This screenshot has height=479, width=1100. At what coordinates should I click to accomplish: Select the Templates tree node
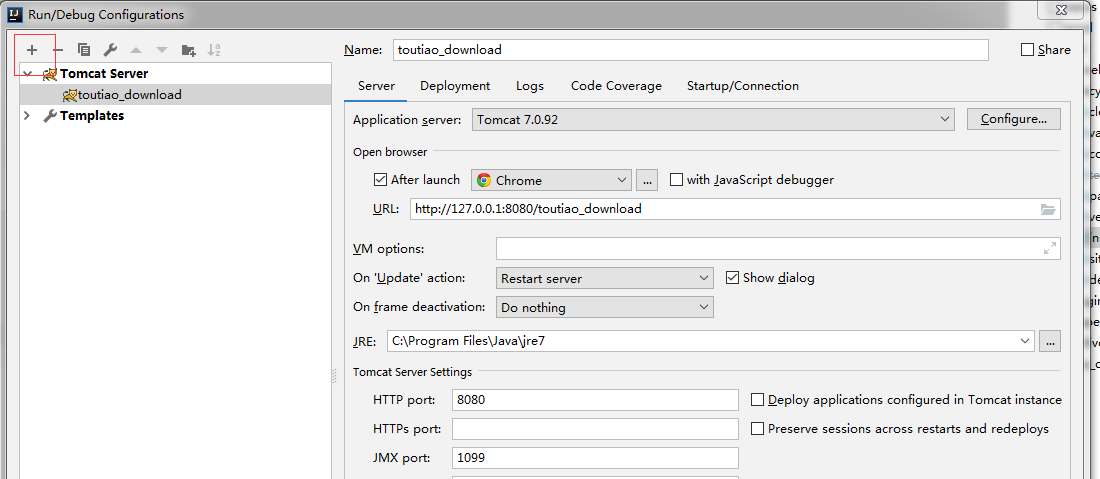(x=92, y=116)
